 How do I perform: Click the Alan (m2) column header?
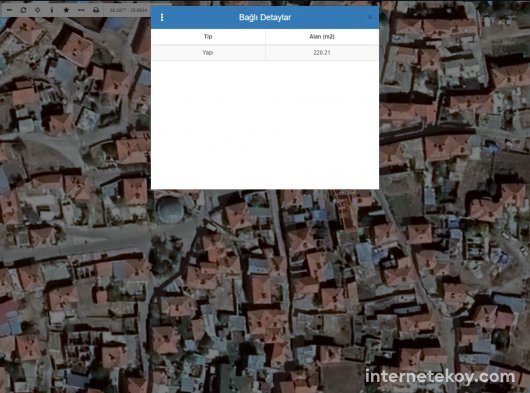(322, 36)
